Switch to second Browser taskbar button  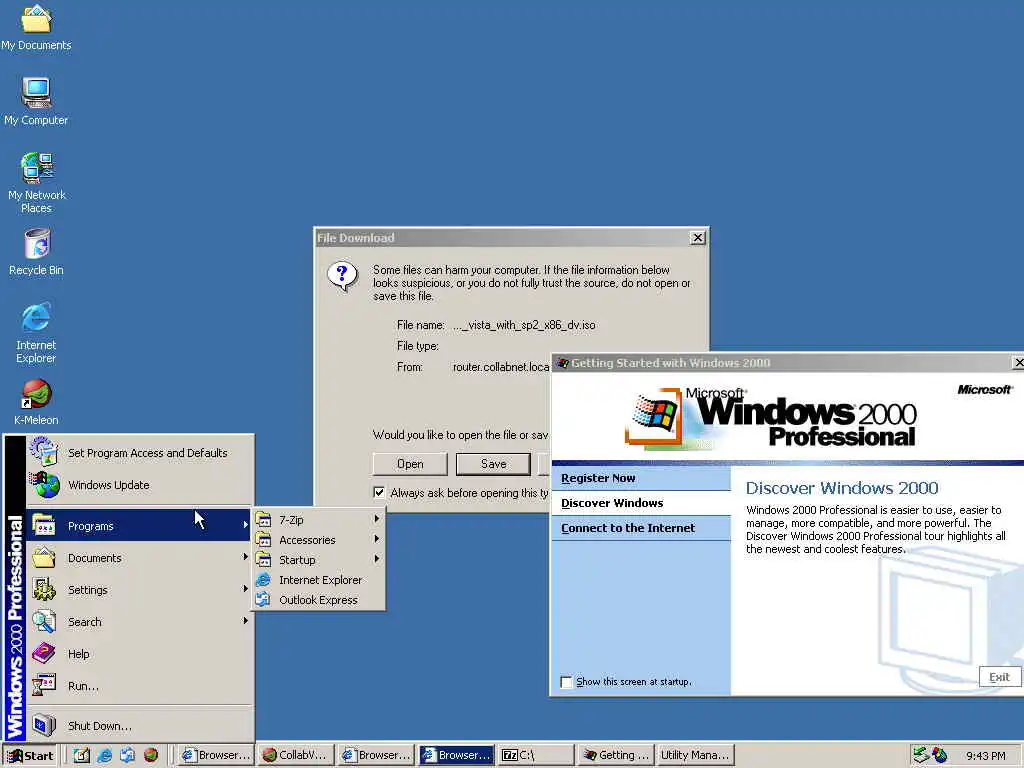376,756
